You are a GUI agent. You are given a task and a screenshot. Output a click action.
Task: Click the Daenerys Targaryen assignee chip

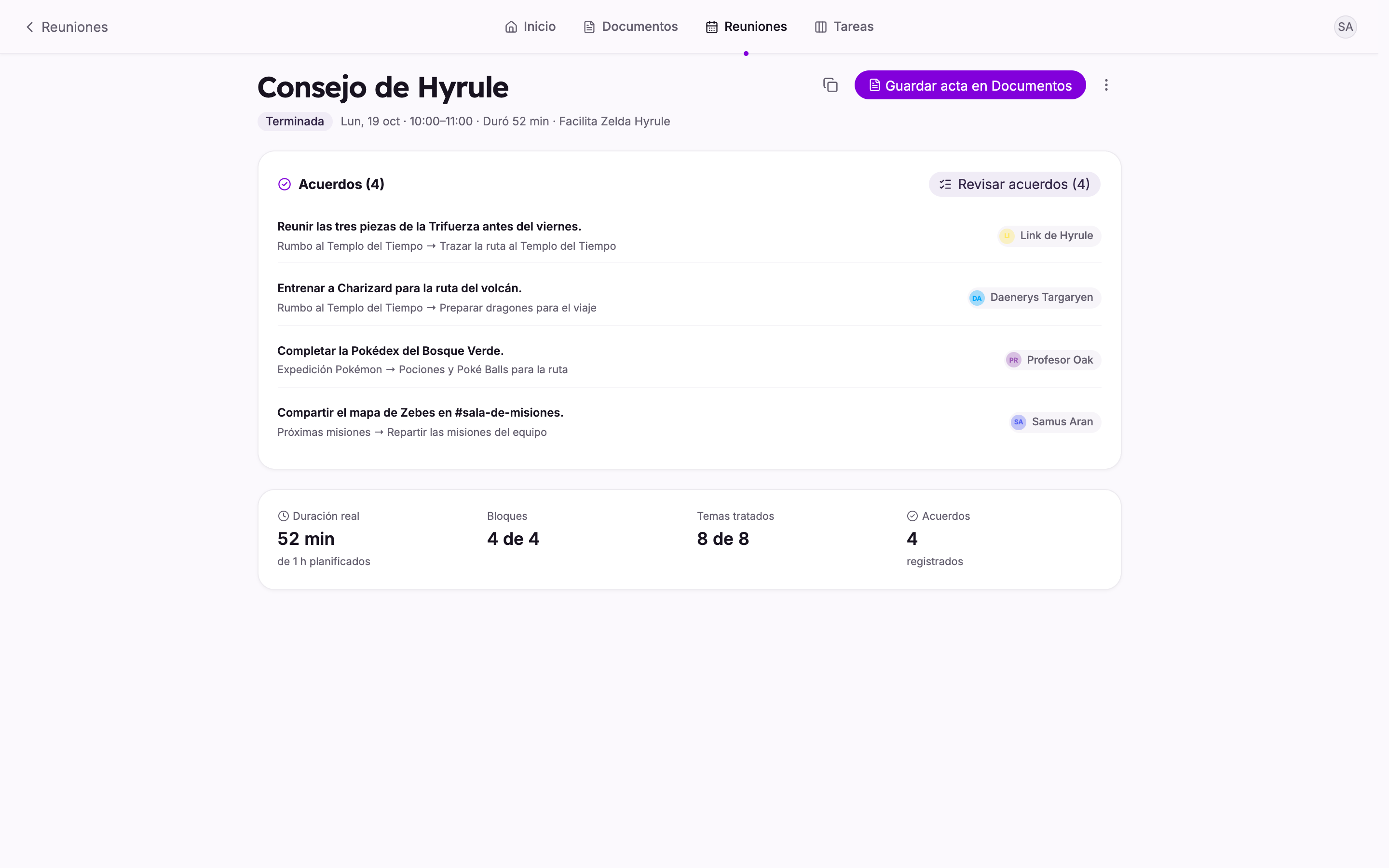pyautogui.click(x=1035, y=298)
